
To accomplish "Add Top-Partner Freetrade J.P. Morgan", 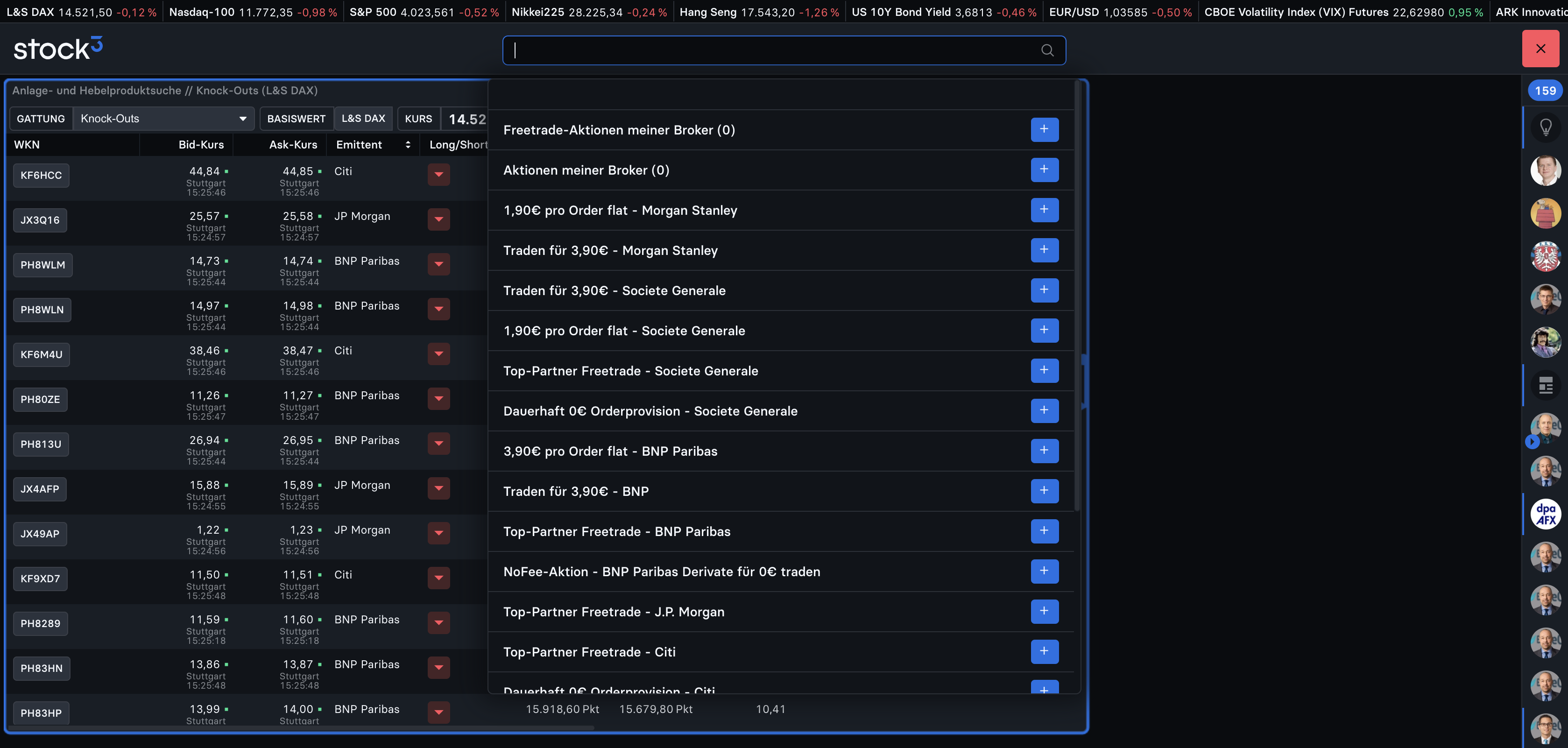I will tap(1045, 612).
